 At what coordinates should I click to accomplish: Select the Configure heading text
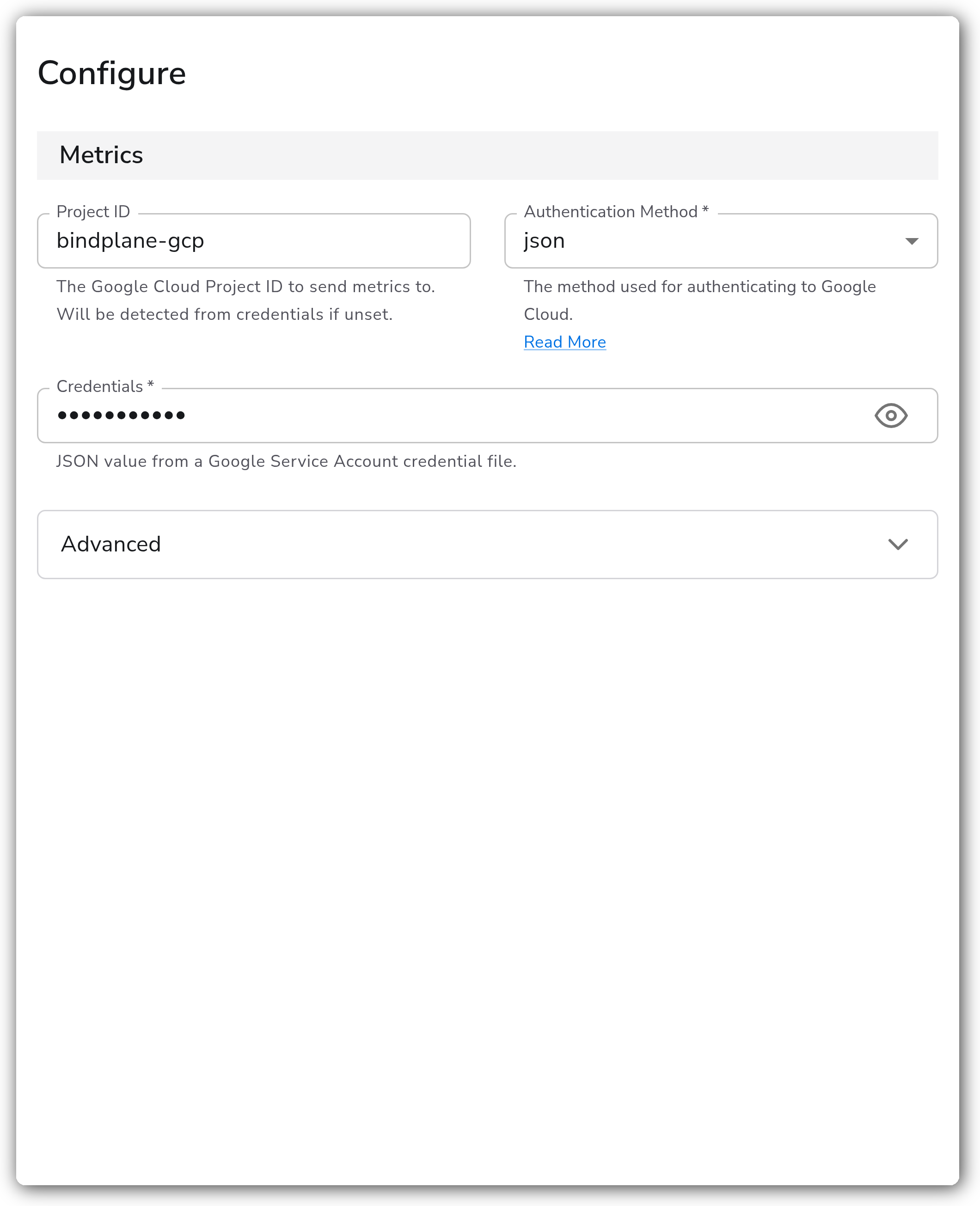click(x=112, y=73)
